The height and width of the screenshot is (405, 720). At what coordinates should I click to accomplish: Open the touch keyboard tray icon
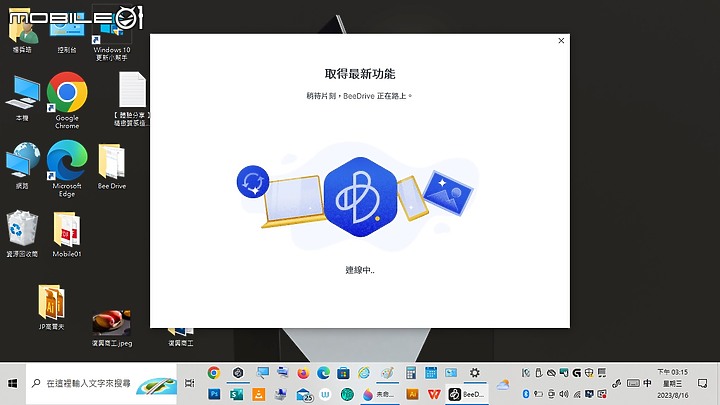(633, 383)
